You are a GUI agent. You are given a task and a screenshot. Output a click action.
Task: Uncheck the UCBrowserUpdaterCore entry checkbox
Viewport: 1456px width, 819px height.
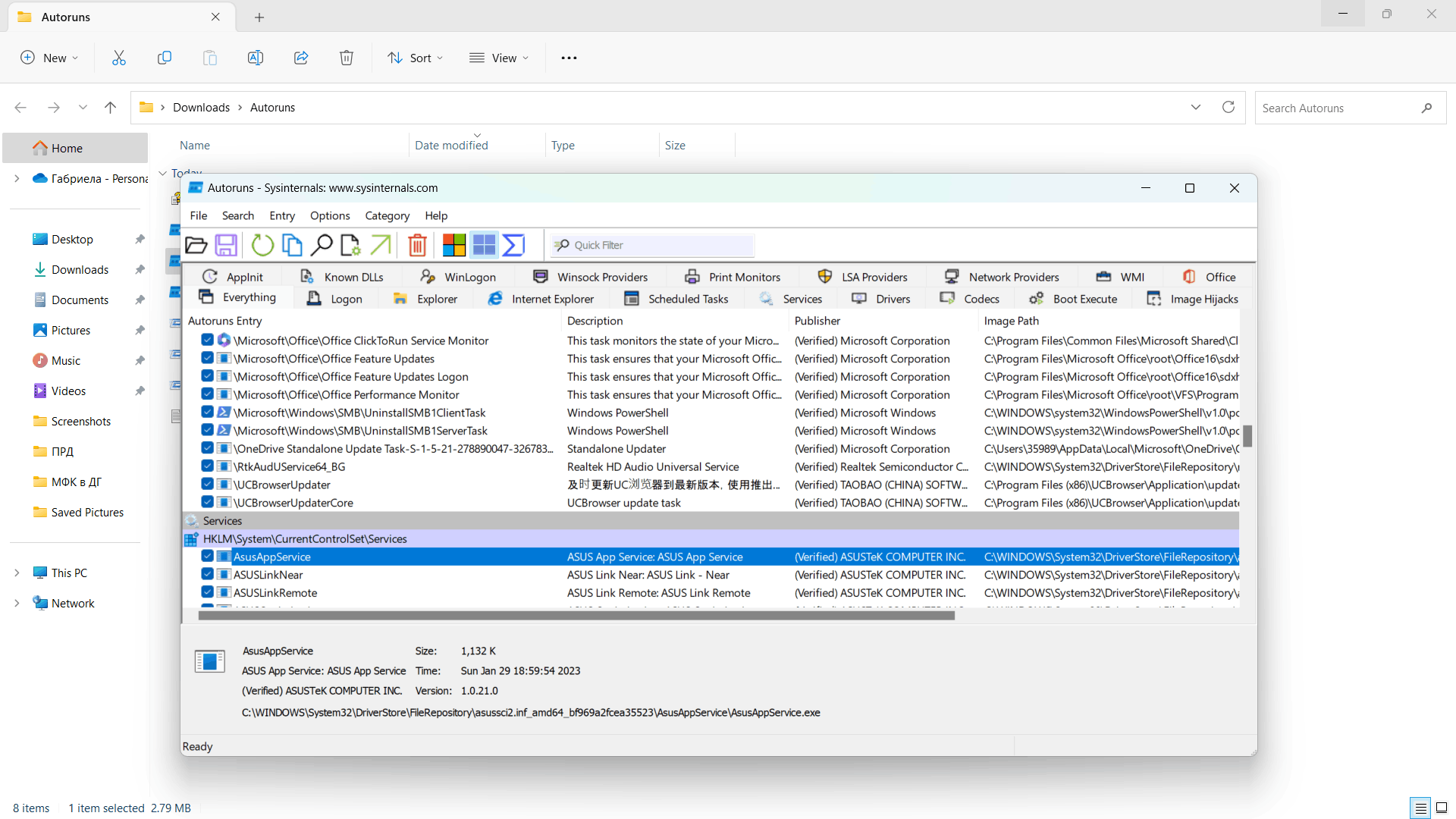(207, 502)
